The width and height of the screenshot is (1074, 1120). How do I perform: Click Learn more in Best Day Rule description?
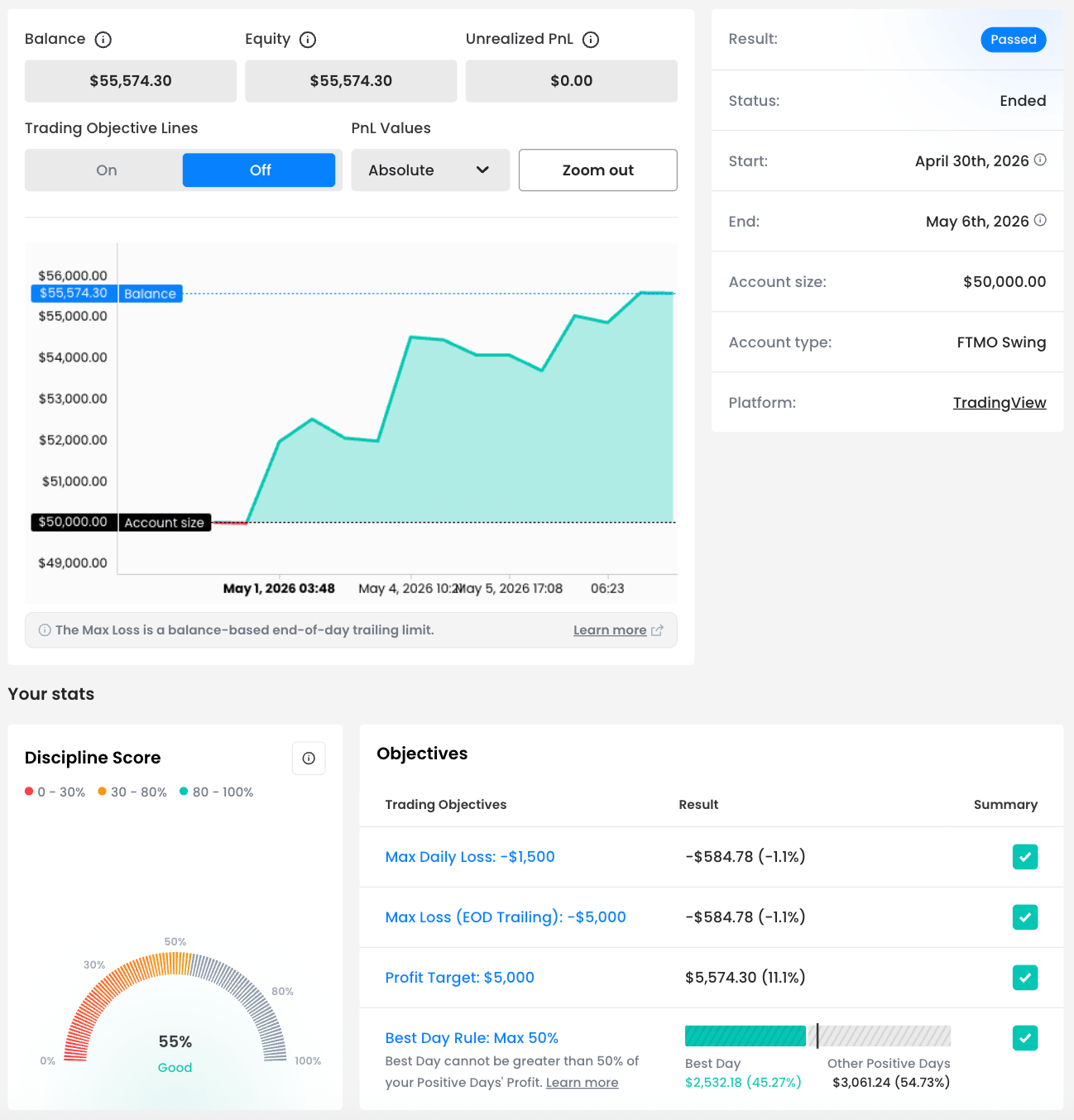tap(583, 1083)
